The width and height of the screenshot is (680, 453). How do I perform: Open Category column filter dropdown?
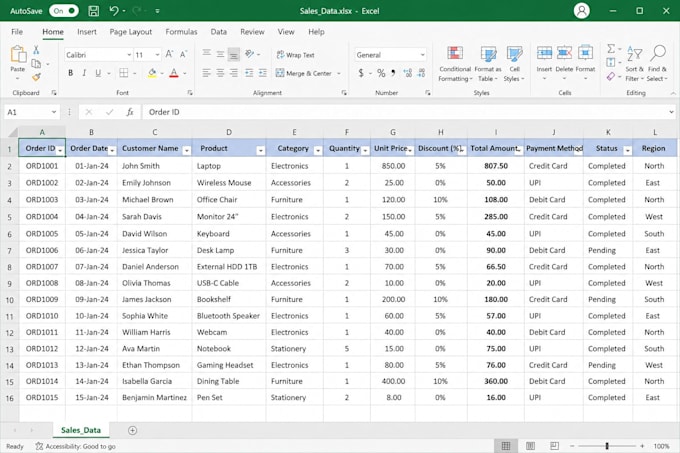pos(318,150)
